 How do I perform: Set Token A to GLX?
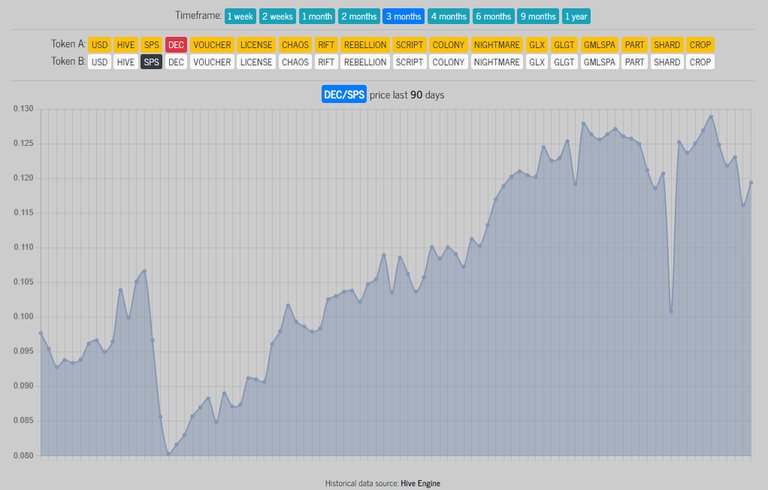(x=537, y=45)
